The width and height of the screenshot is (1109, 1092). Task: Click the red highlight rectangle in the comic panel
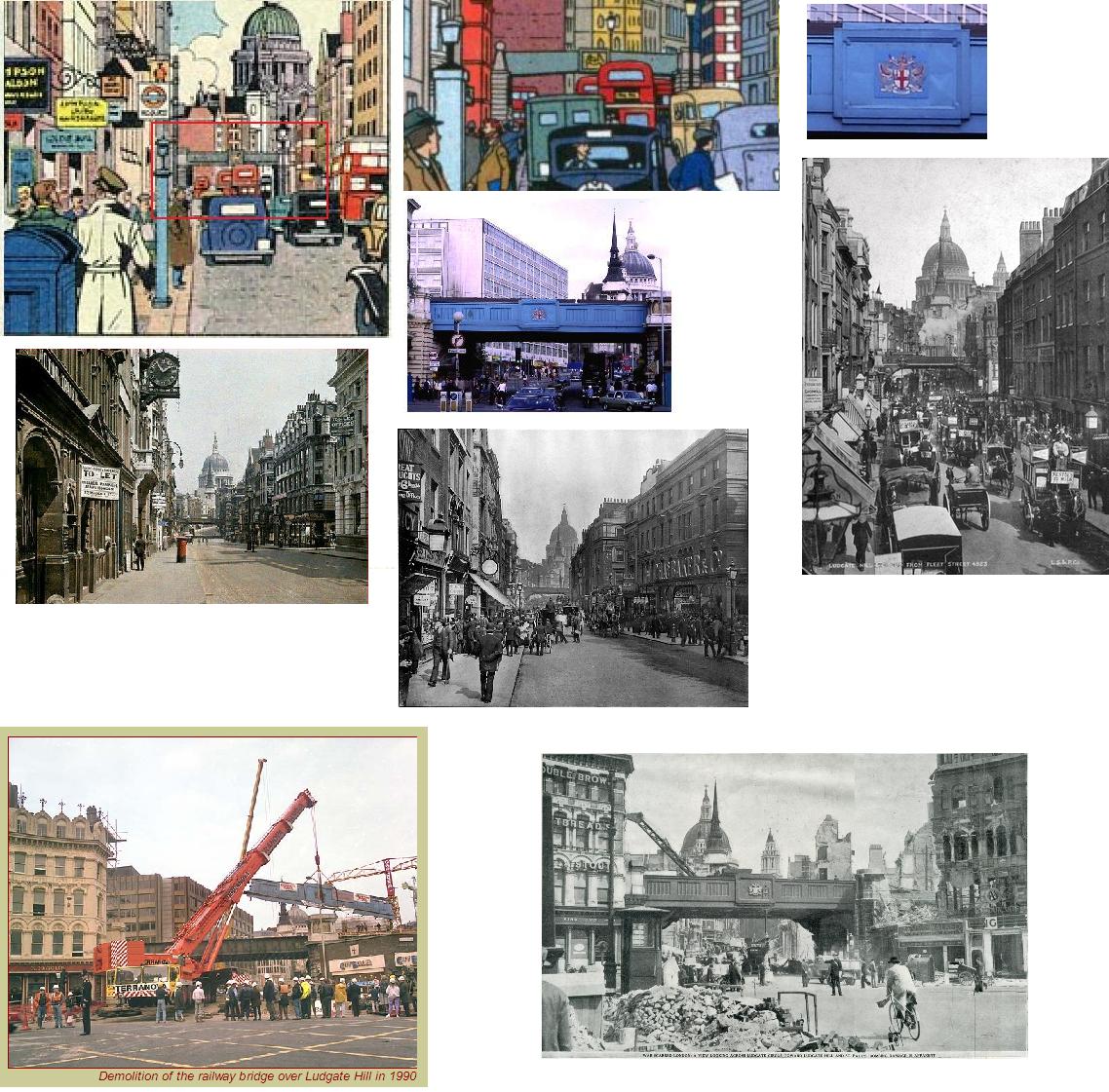pos(240,123)
